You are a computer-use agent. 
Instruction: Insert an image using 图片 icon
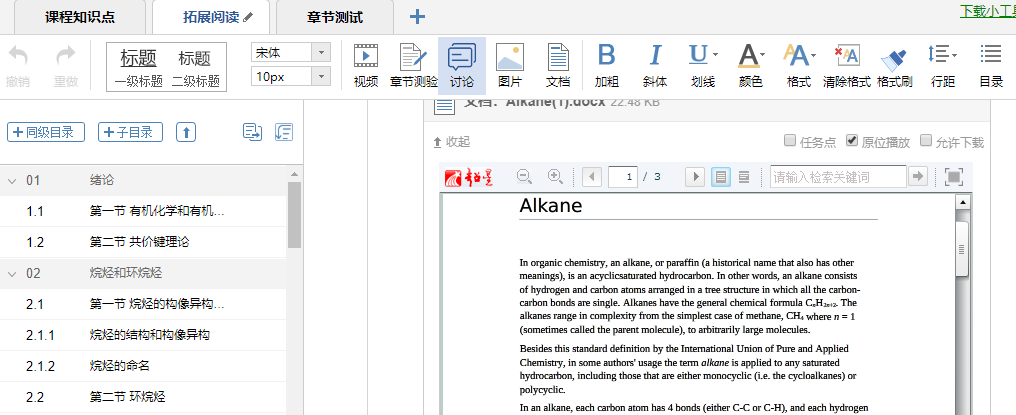click(x=509, y=65)
